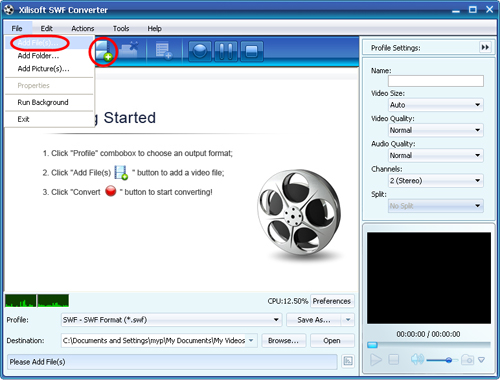Image resolution: width=500 pixels, height=380 pixels.
Task: Click the Save As... button
Action: [x=314, y=320]
